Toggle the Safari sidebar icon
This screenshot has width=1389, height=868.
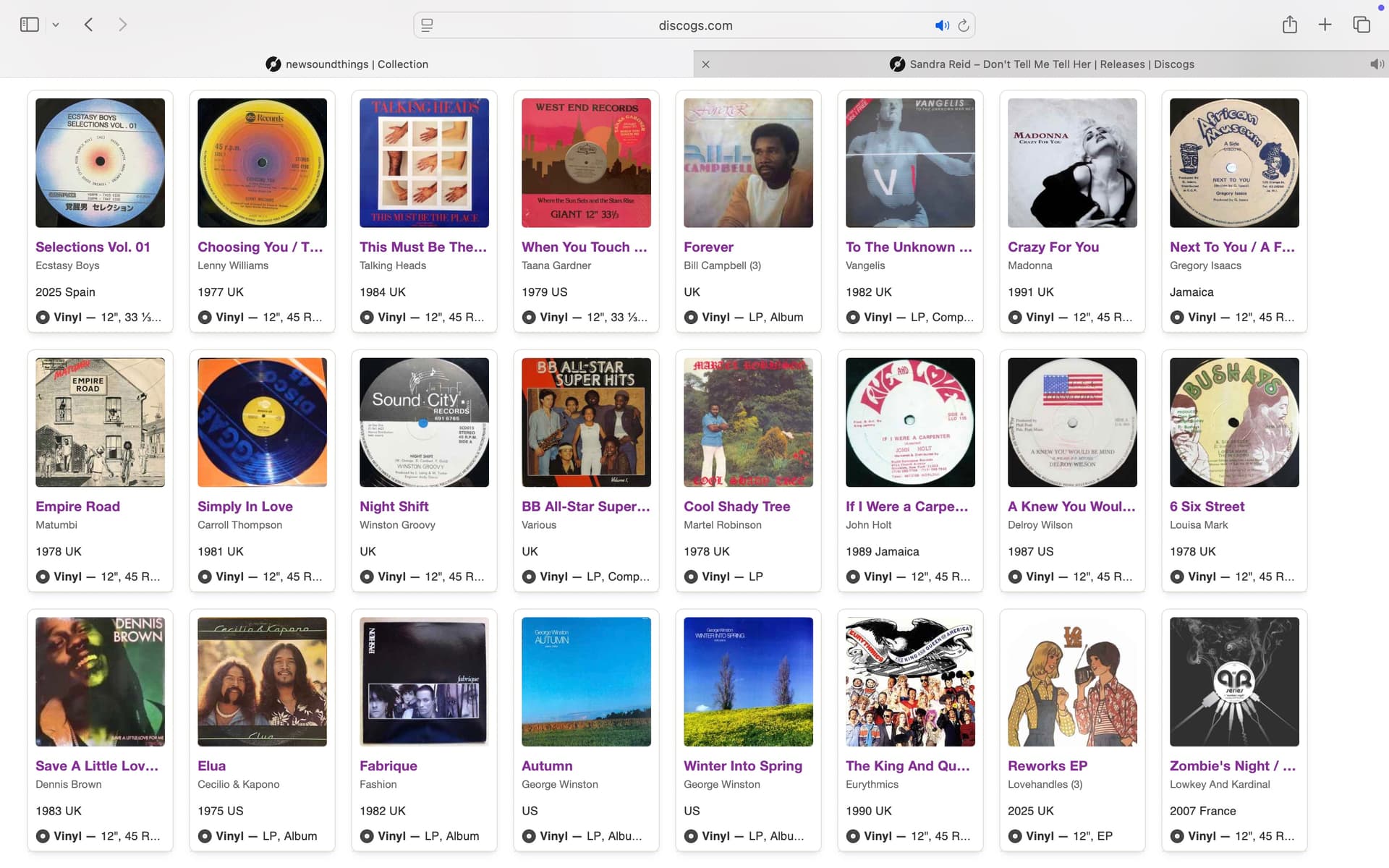pyautogui.click(x=29, y=25)
